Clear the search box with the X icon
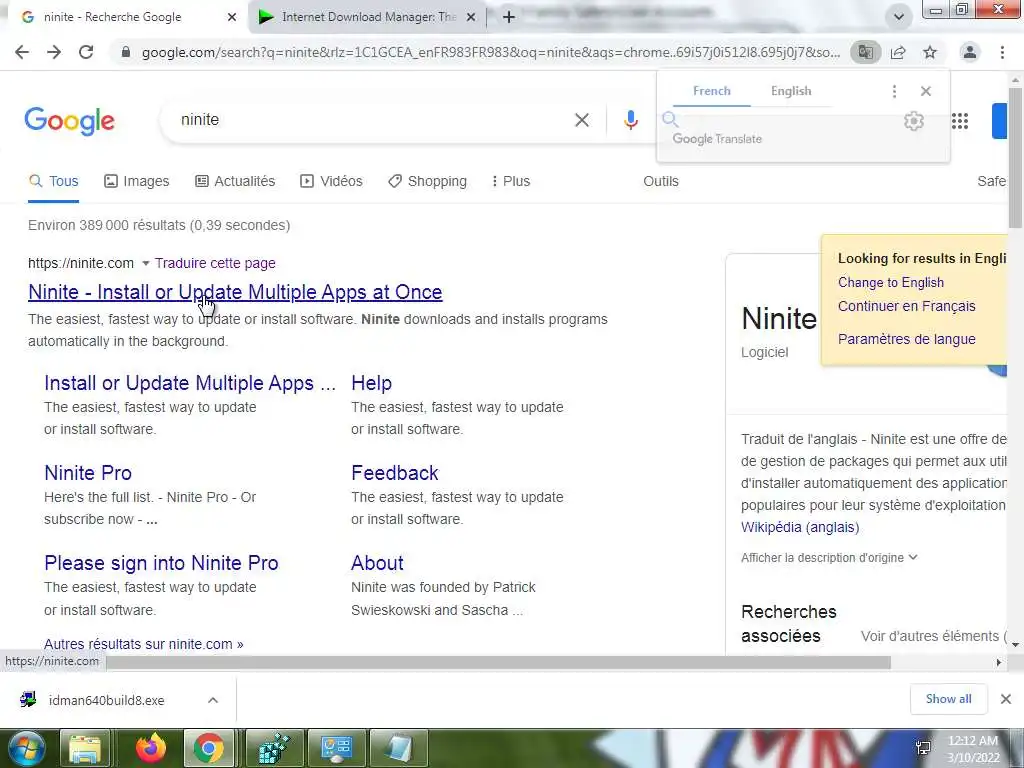This screenshot has width=1024, height=768. click(581, 120)
